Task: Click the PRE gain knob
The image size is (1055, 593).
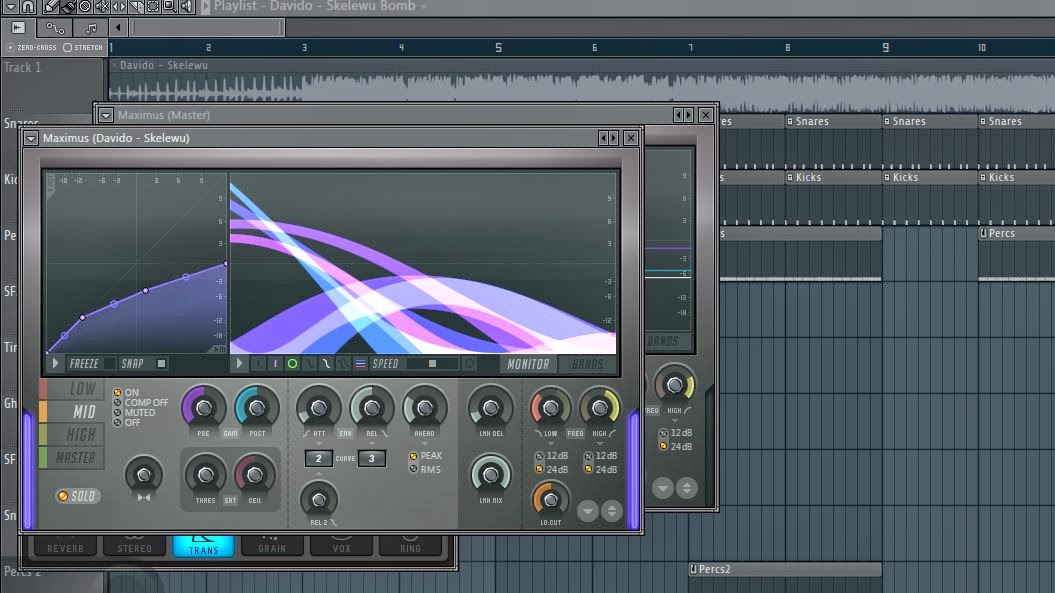Action: pyautogui.click(x=203, y=407)
